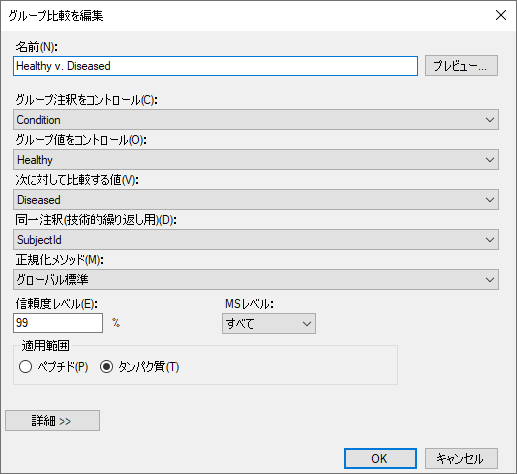Click the chevron arrow on SubjectId combo box
The width and height of the screenshot is (517, 474).
pyautogui.click(x=490, y=240)
